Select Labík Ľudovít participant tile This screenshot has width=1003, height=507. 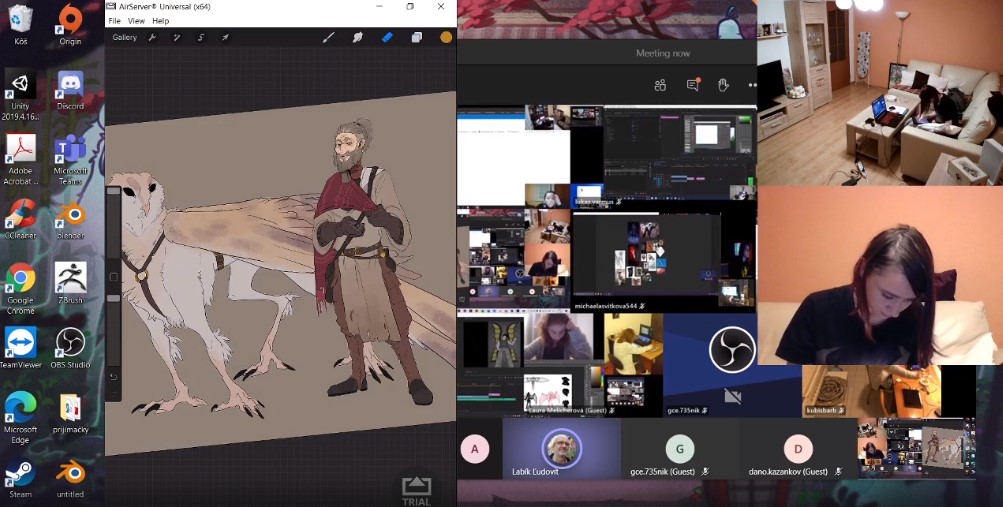pyautogui.click(x=561, y=449)
